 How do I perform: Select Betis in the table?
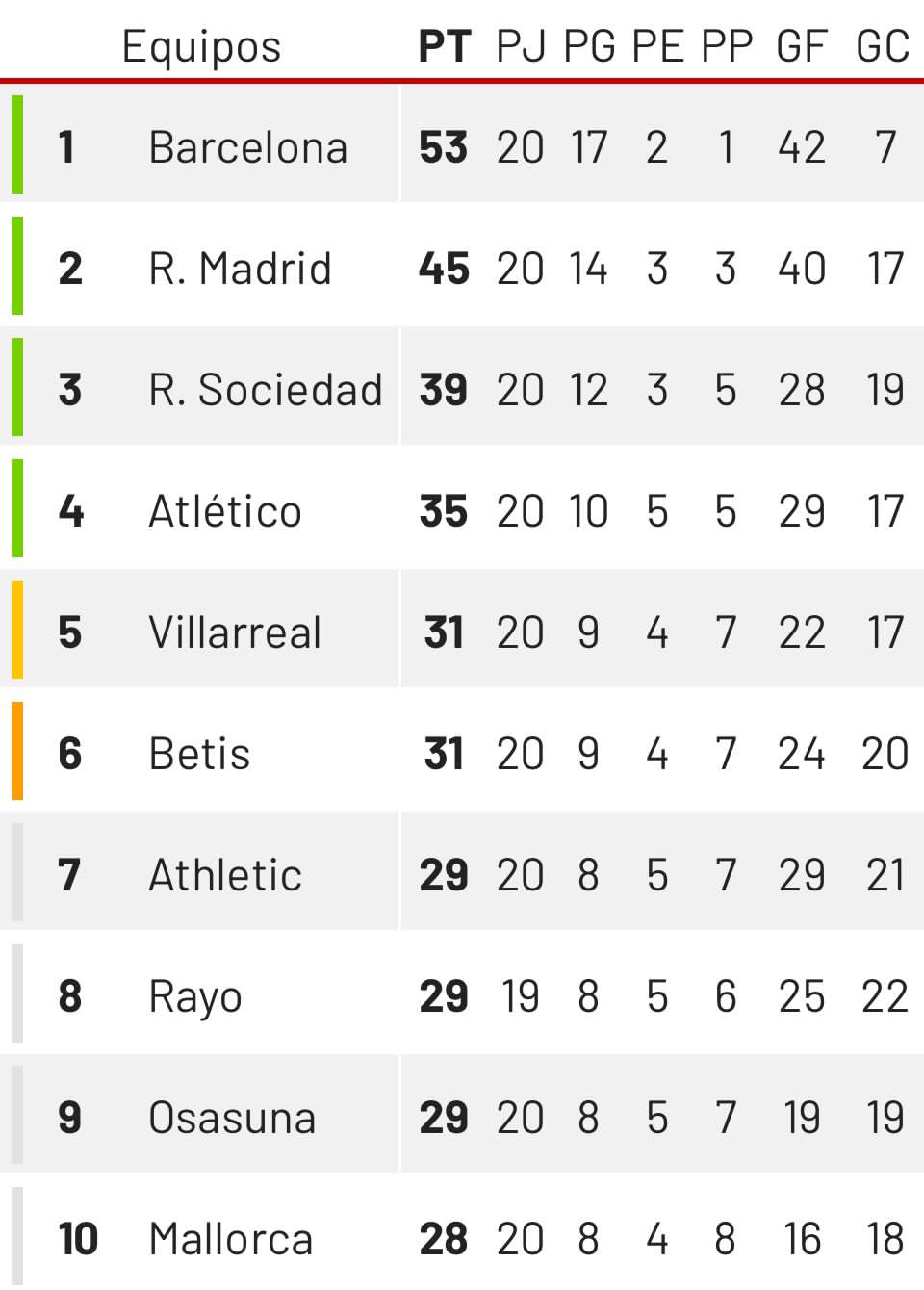pos(199,754)
